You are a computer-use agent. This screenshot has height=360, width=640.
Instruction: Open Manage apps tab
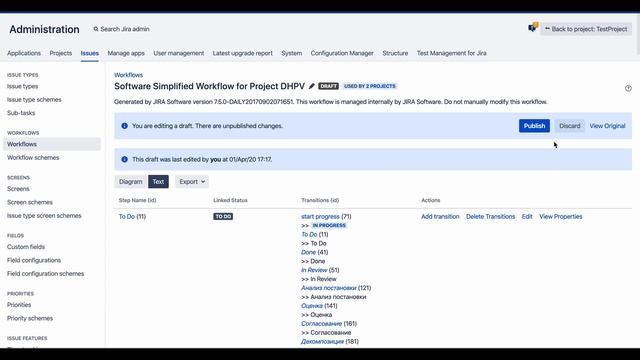tap(126, 53)
